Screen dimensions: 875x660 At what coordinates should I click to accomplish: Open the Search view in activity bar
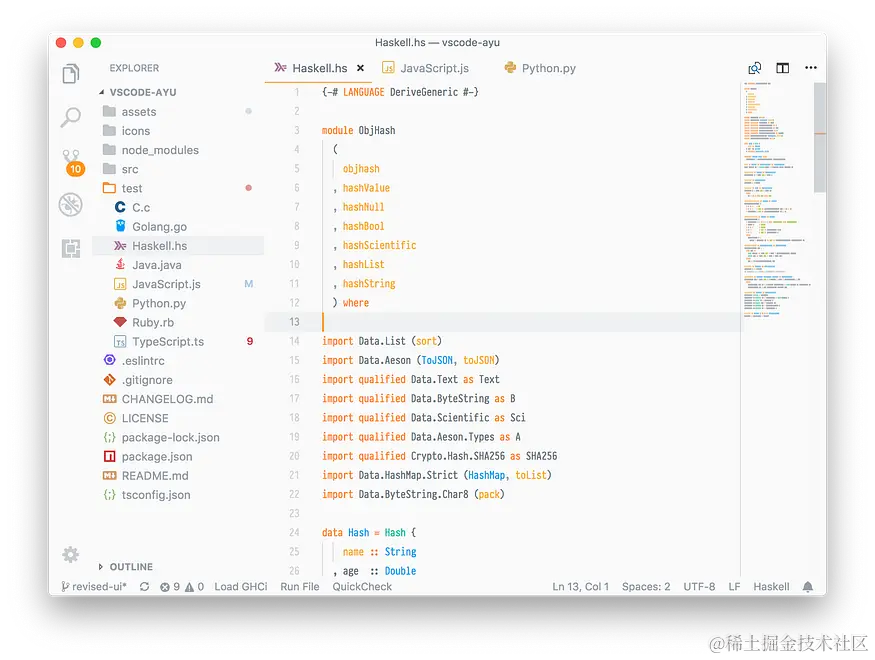click(71, 117)
